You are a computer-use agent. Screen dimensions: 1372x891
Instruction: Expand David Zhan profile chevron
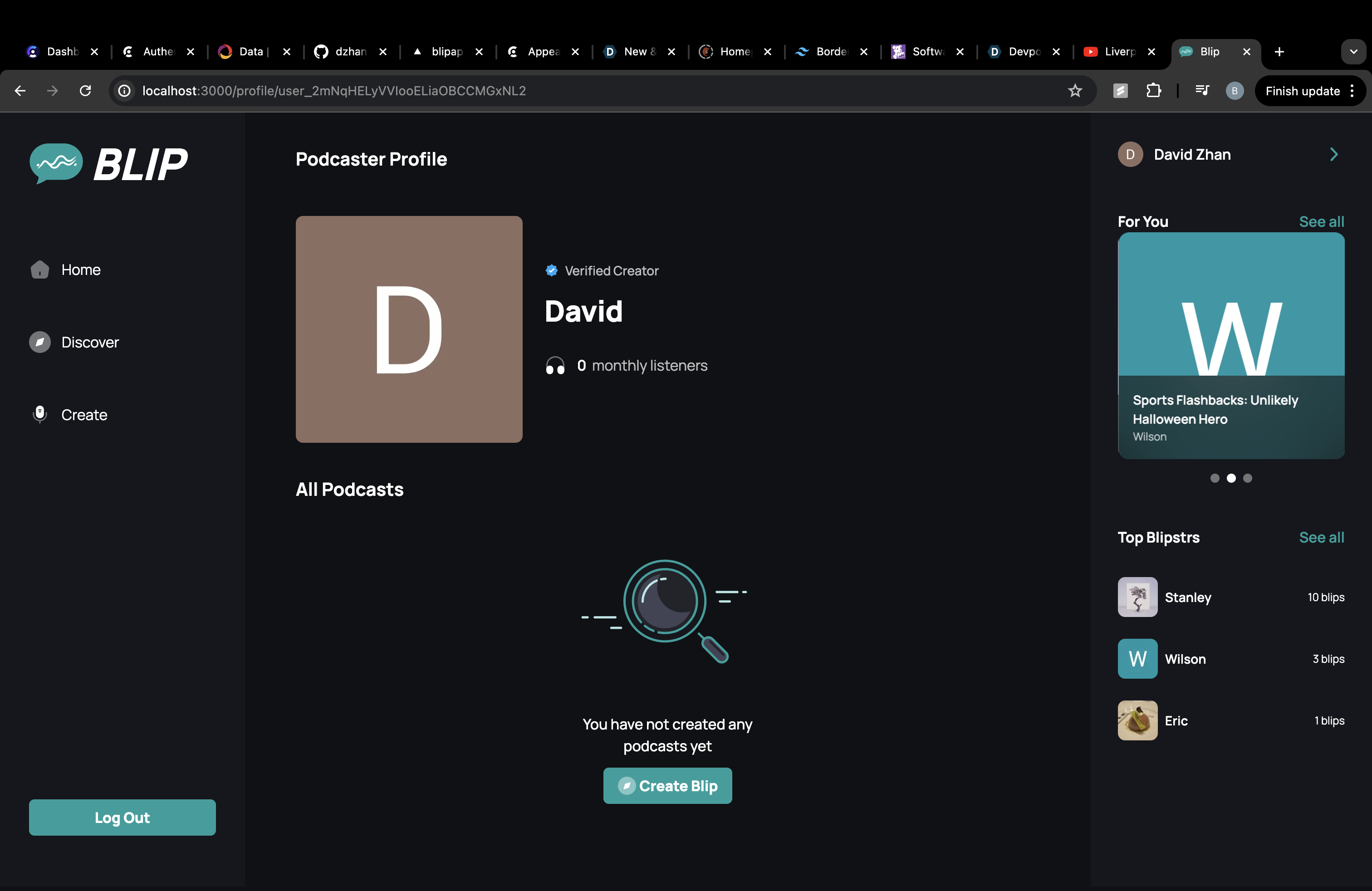coord(1333,154)
